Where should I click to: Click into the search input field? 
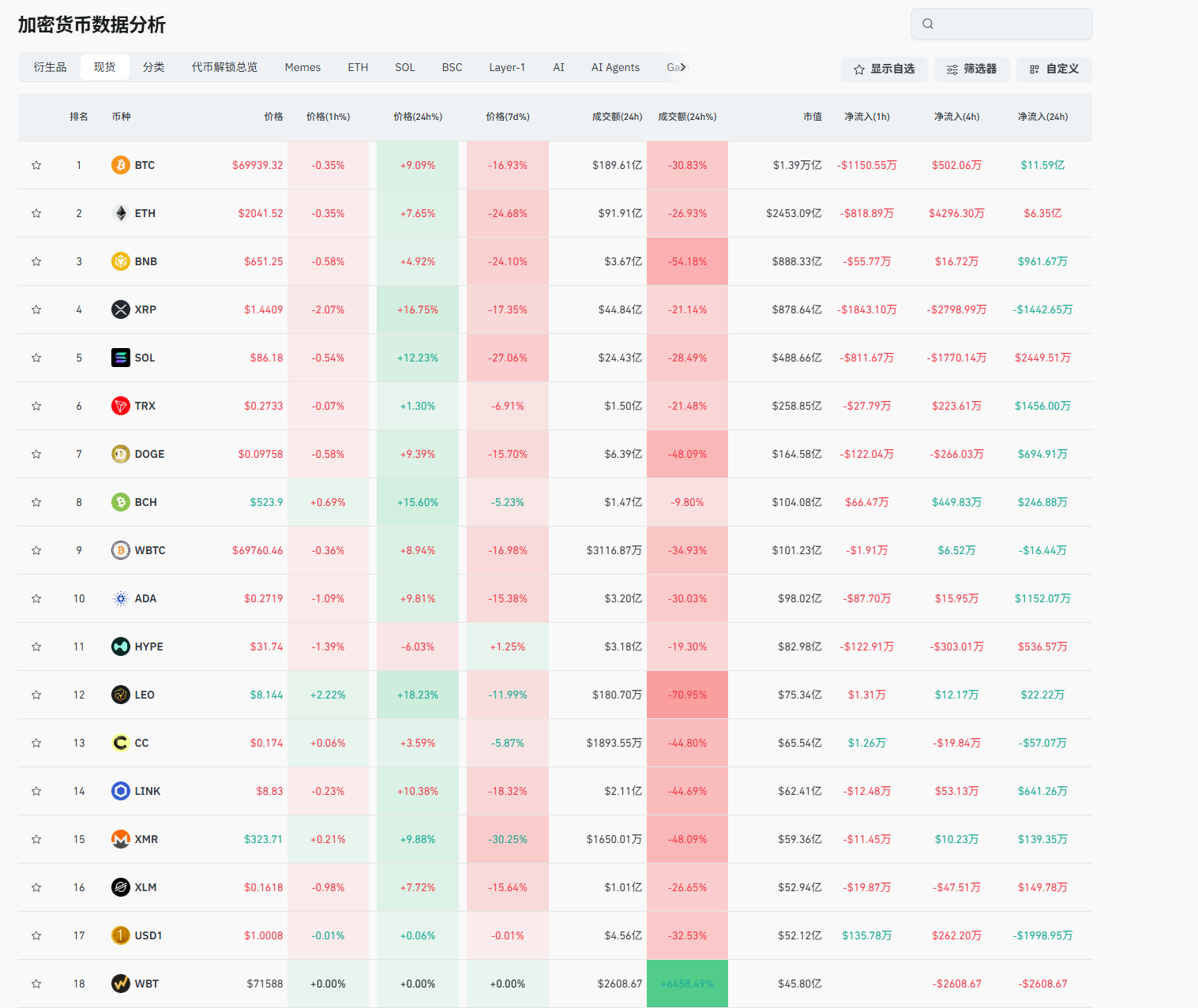click(x=1011, y=24)
